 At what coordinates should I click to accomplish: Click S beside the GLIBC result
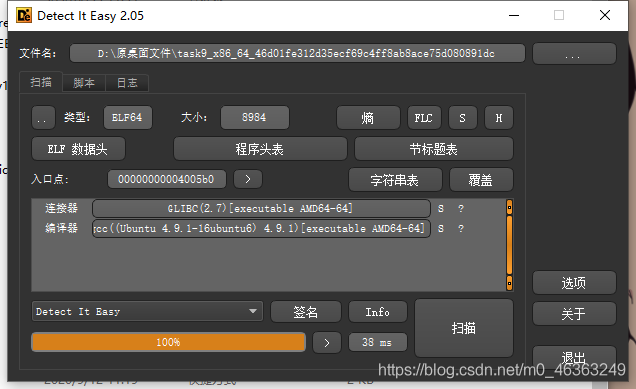pos(441,208)
